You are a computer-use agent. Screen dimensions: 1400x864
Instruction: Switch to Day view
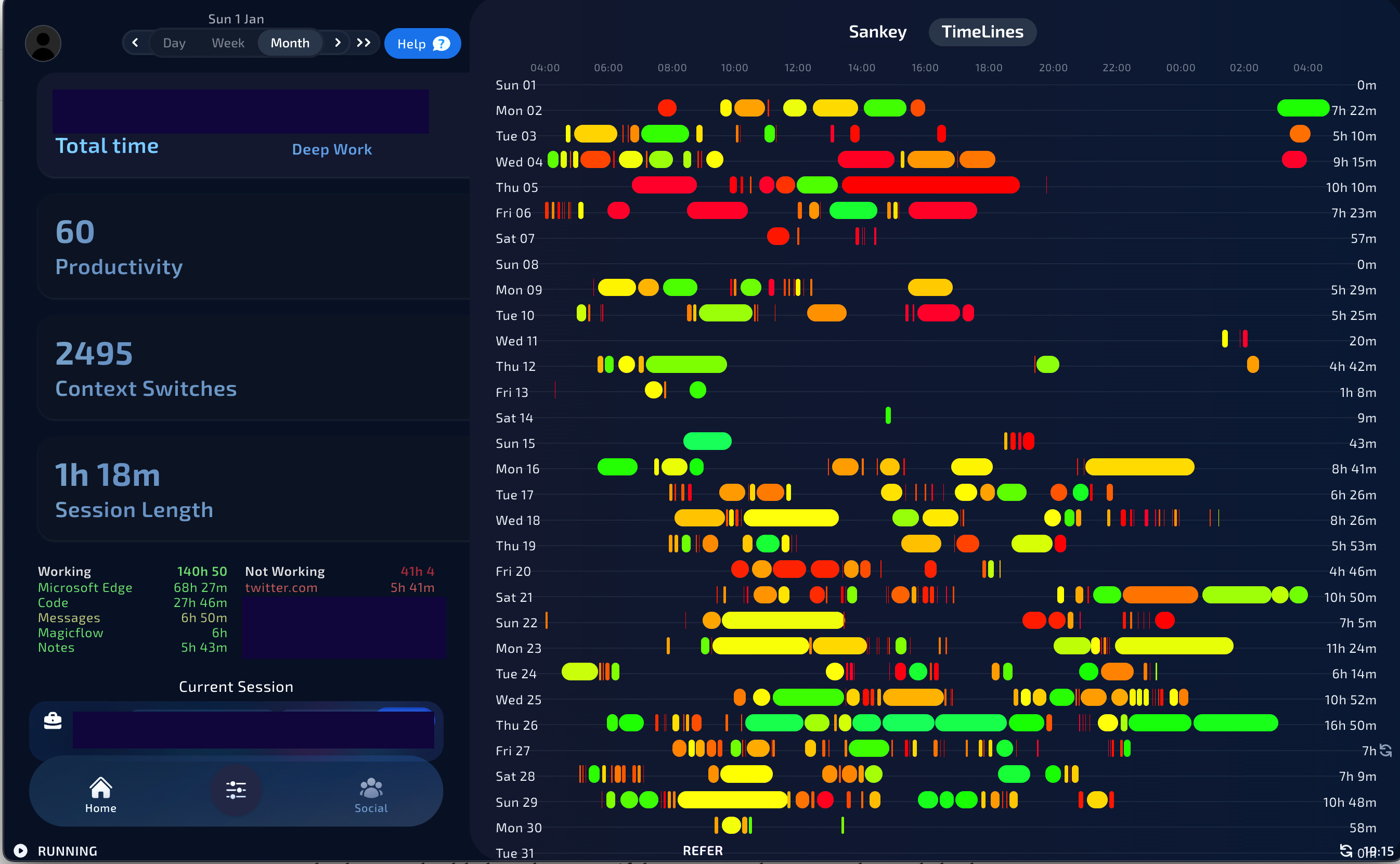(x=174, y=43)
